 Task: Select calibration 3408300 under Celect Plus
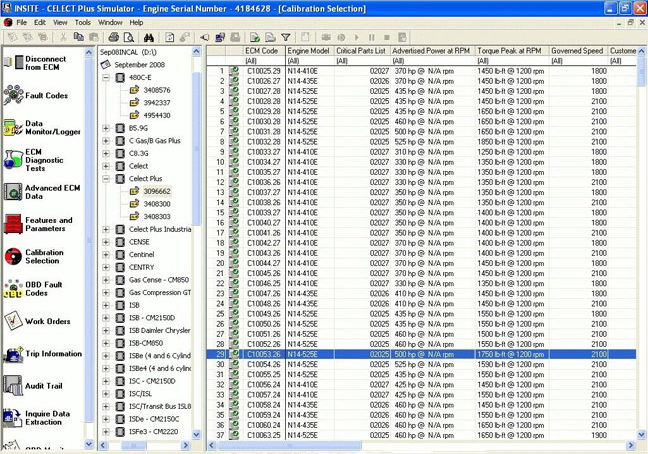point(157,204)
